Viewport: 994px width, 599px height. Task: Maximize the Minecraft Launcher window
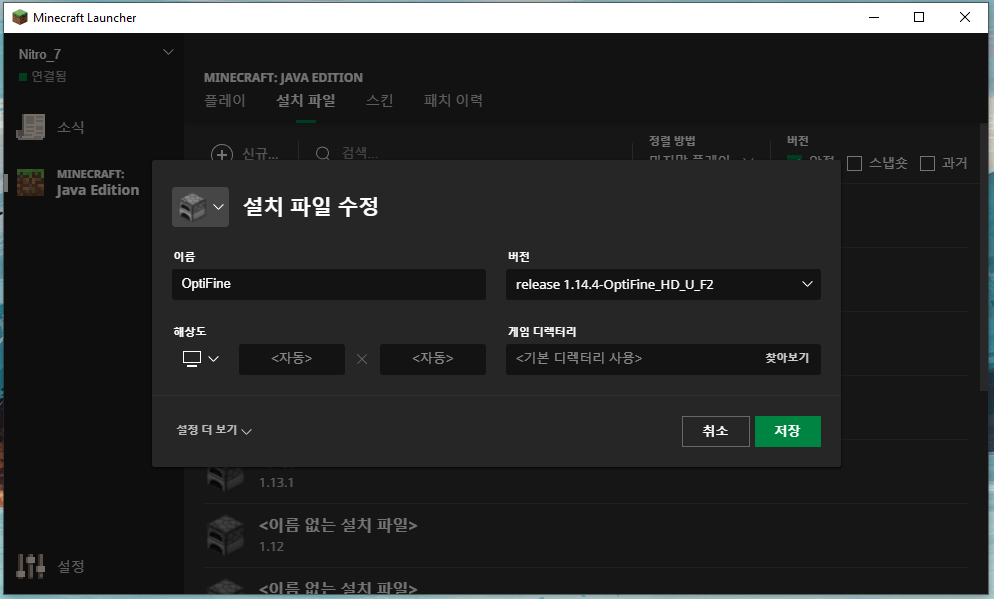coord(919,17)
